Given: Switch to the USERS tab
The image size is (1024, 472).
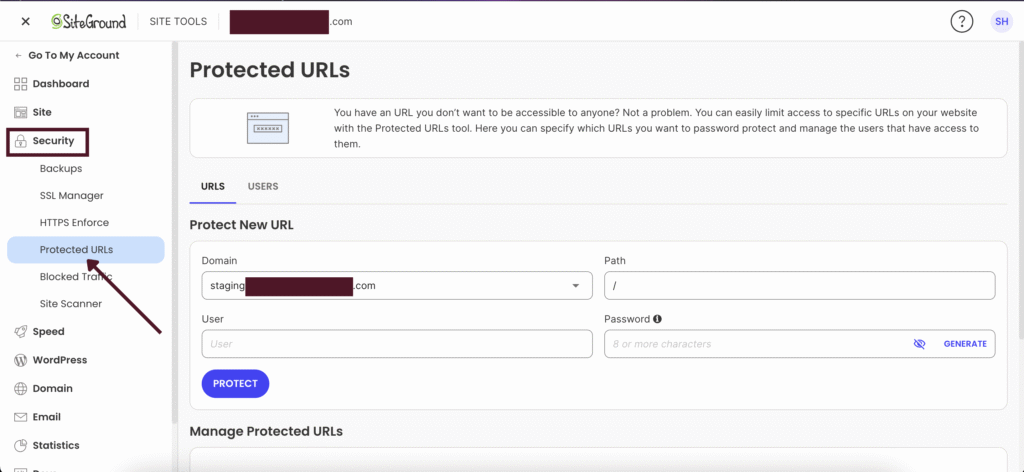Looking at the screenshot, I should 263,187.
